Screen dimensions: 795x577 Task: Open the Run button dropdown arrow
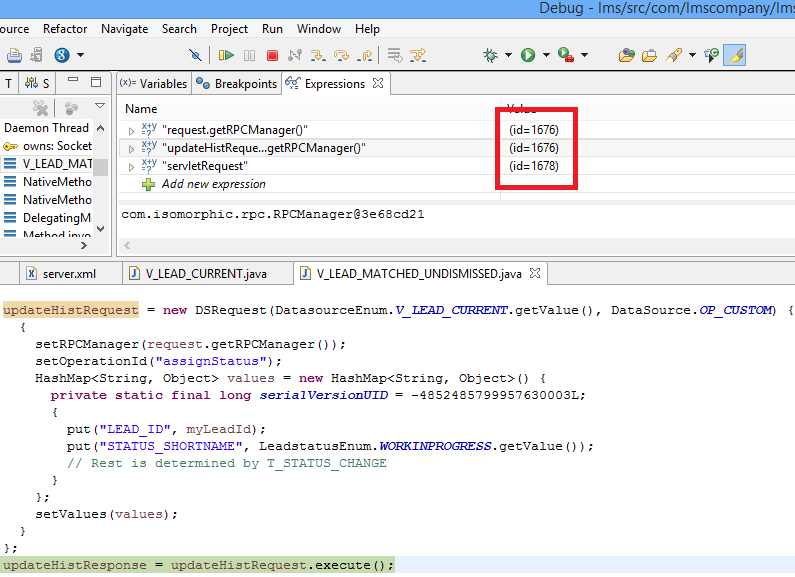pyautogui.click(x=545, y=56)
